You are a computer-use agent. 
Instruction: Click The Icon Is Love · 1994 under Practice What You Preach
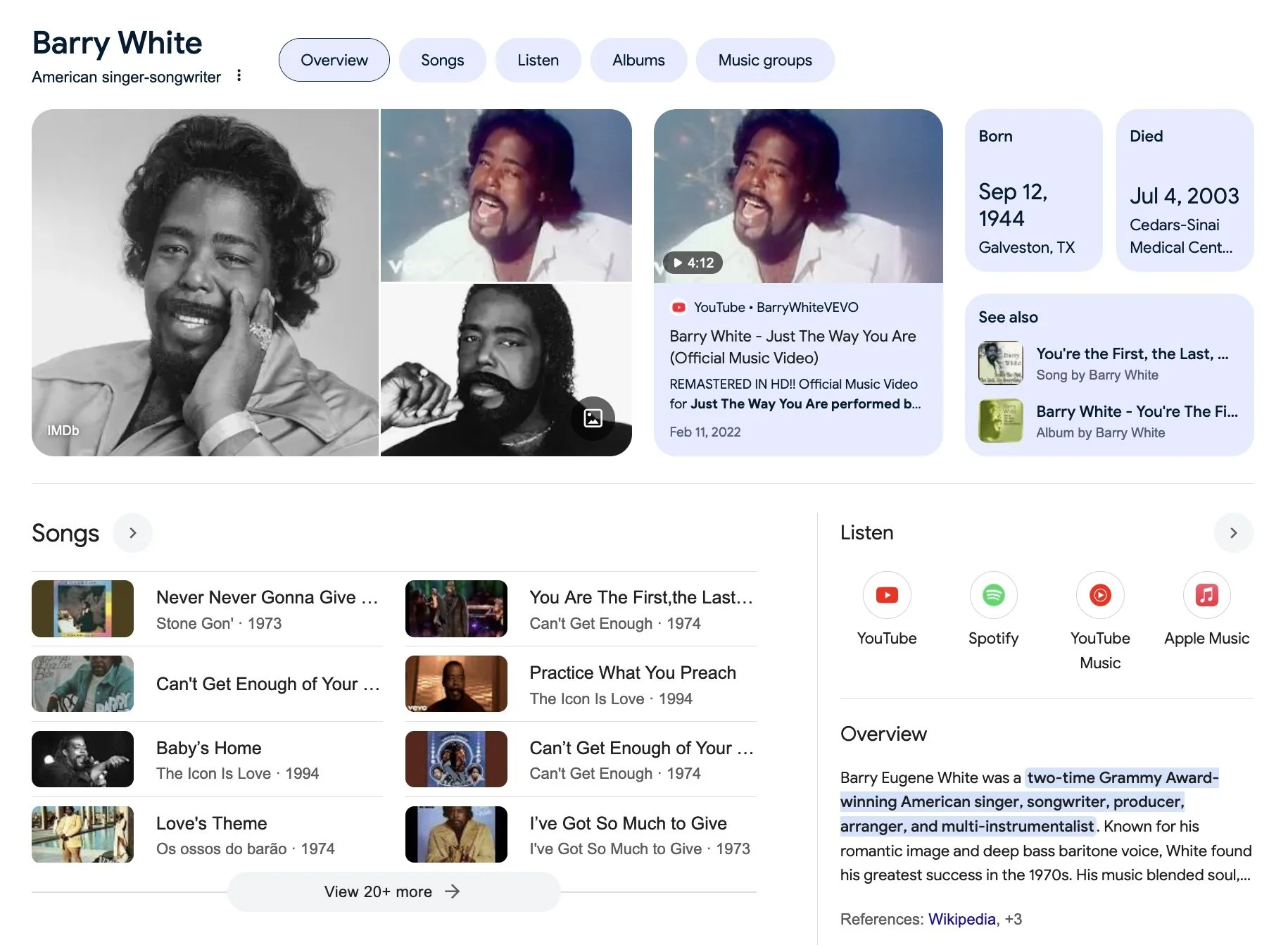click(x=610, y=699)
